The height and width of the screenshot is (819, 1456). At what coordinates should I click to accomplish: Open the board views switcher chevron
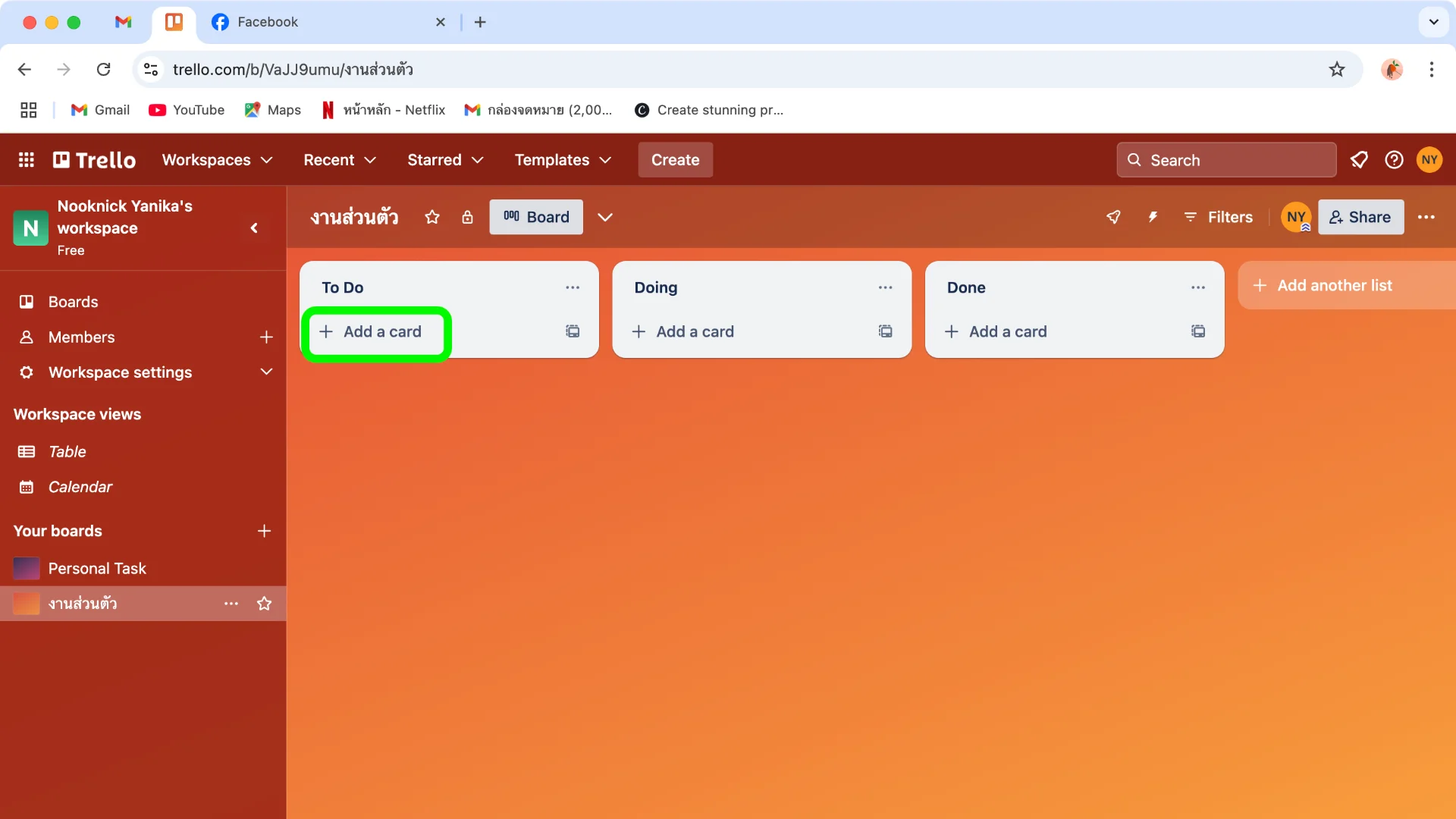pos(604,217)
